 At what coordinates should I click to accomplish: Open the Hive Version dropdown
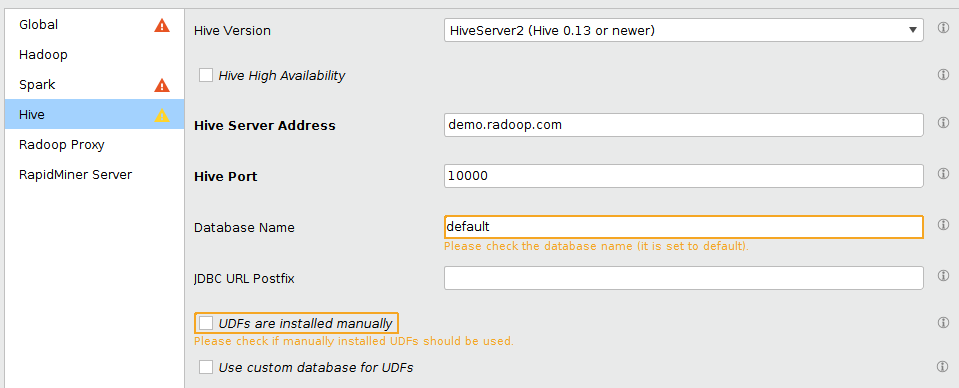point(684,30)
